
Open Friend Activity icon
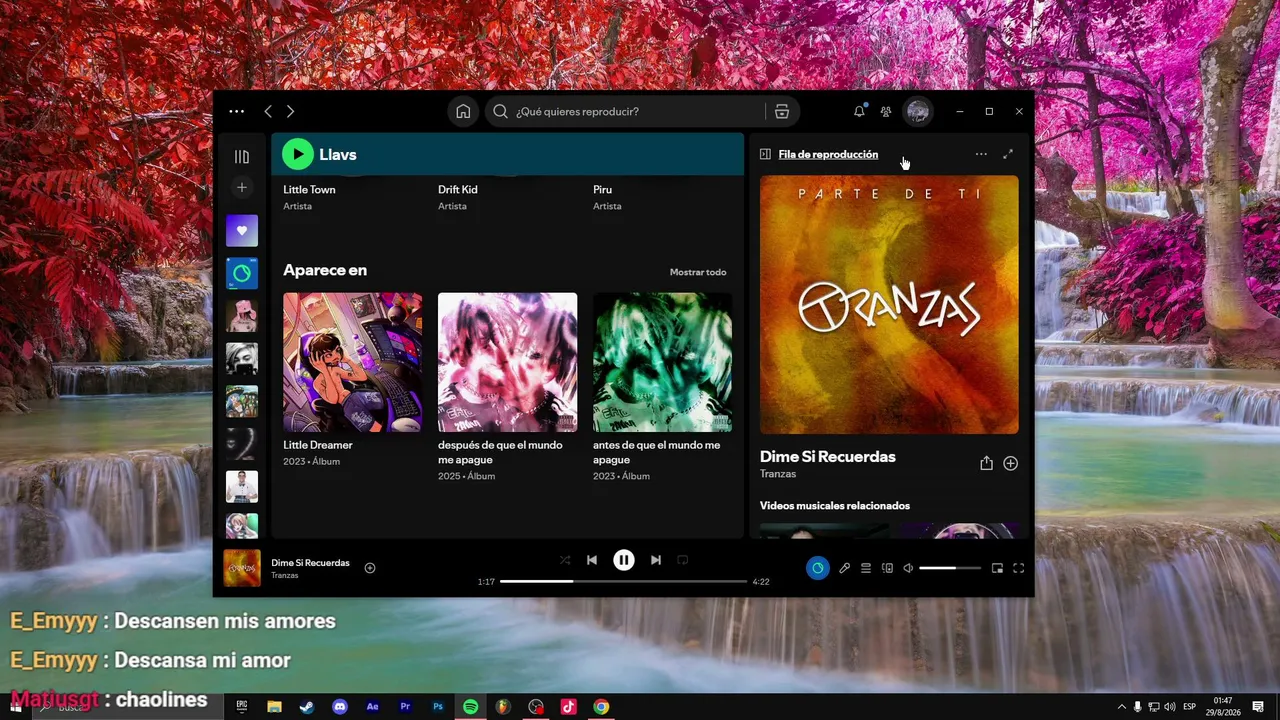(x=886, y=112)
